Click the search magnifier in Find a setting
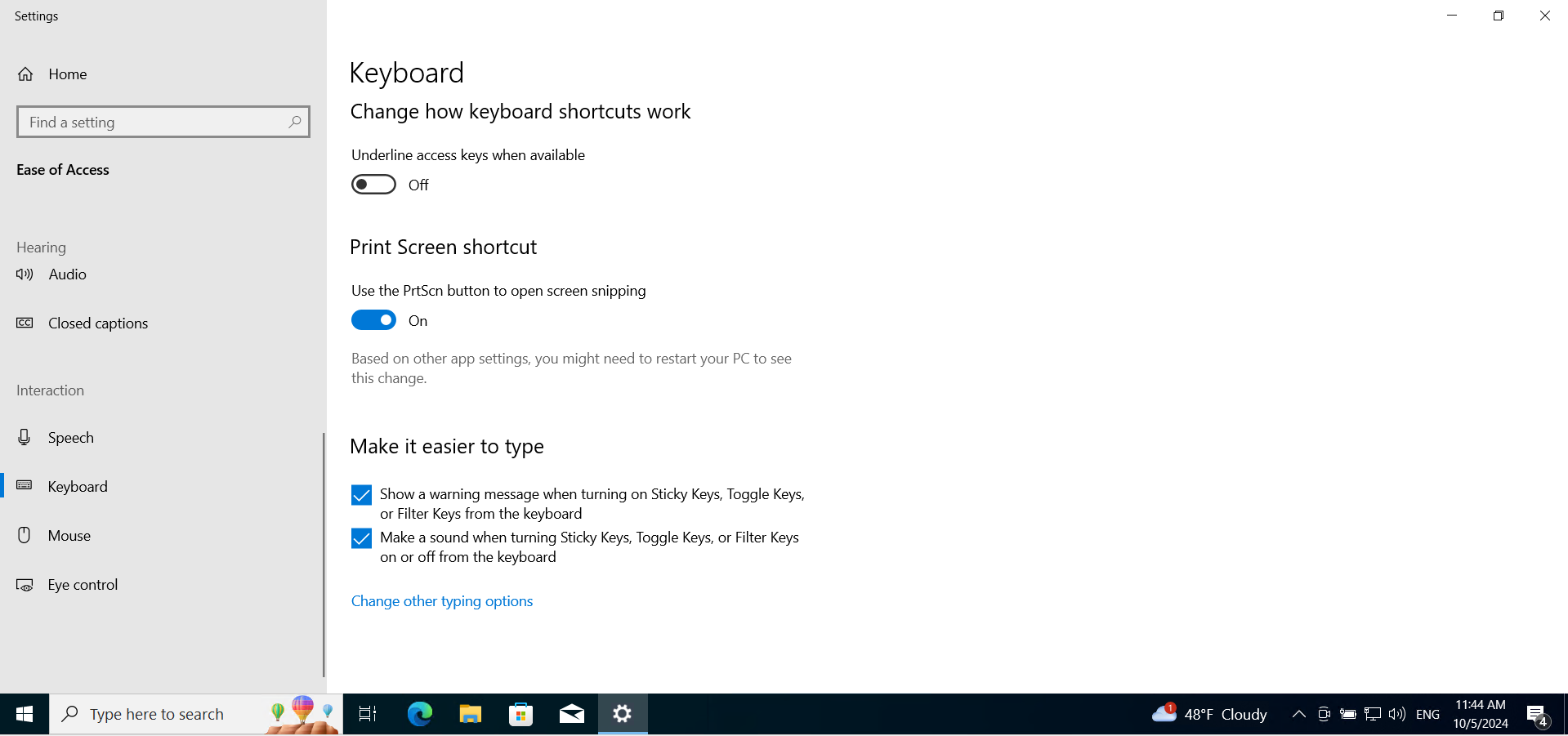 pos(295,122)
